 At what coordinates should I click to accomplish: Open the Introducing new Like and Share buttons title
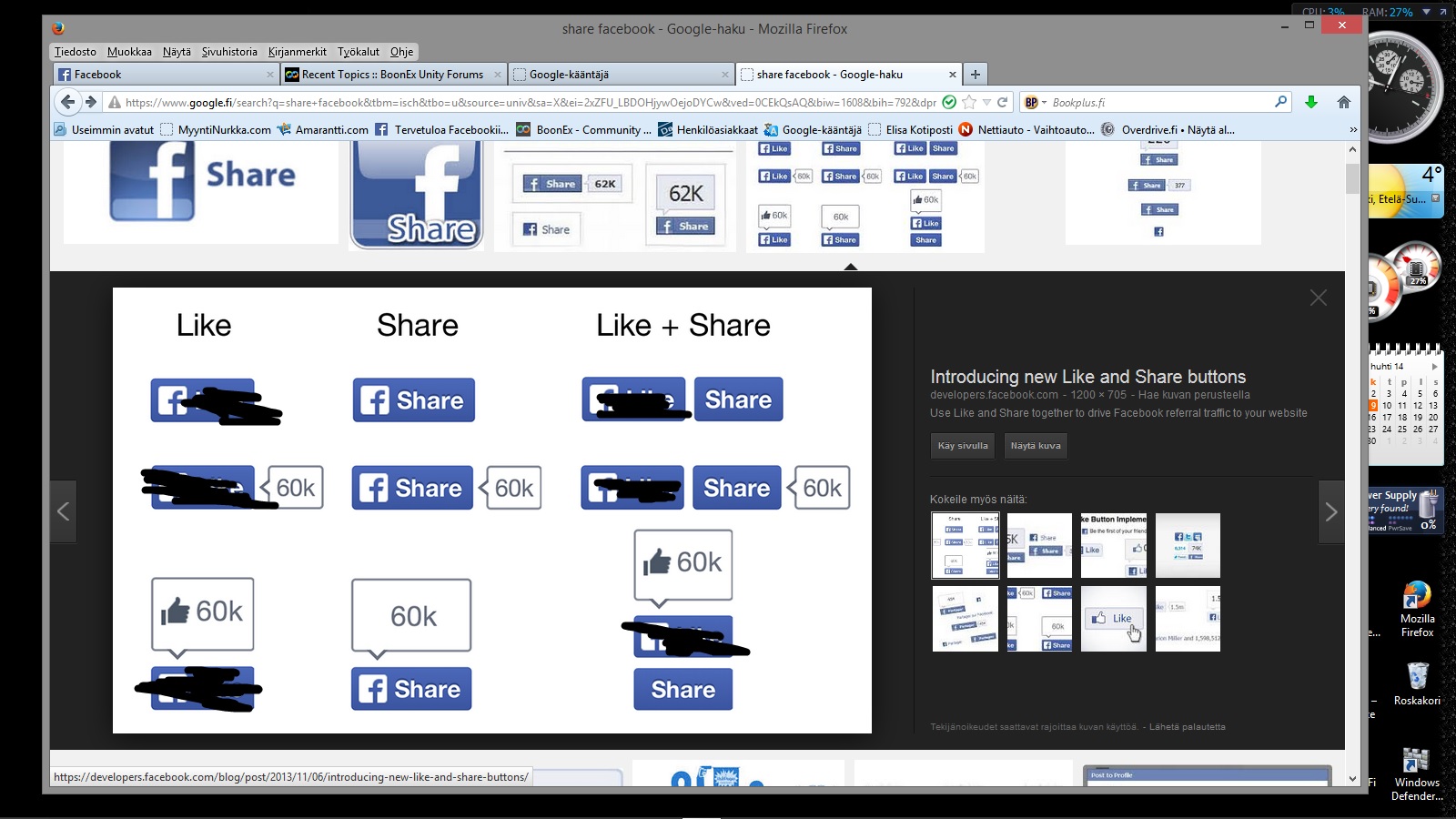pyautogui.click(x=1088, y=377)
